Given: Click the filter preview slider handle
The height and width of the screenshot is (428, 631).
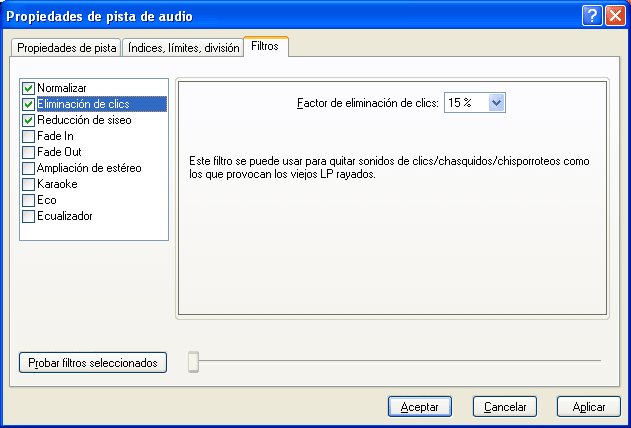Looking at the screenshot, I should pos(194,363).
